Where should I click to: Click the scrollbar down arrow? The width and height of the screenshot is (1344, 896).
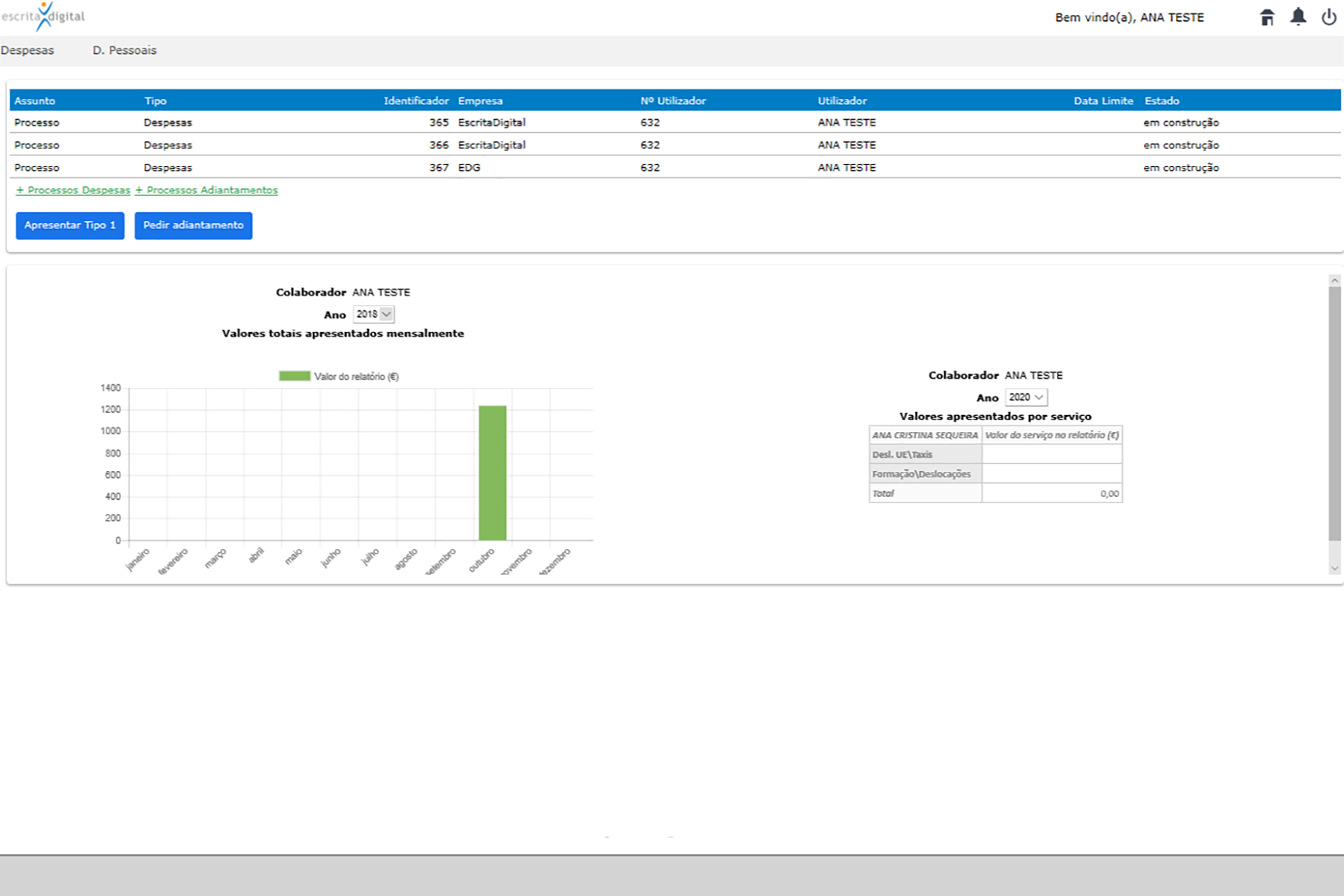[x=1334, y=568]
